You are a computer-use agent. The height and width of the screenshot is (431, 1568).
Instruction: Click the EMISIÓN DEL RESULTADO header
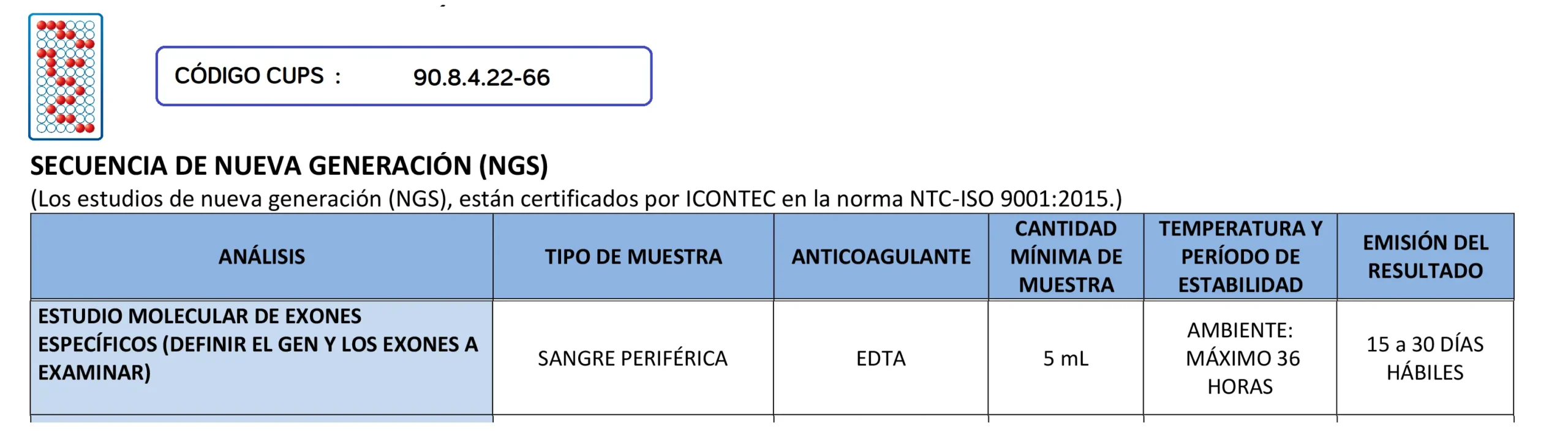pyautogui.click(x=1425, y=257)
